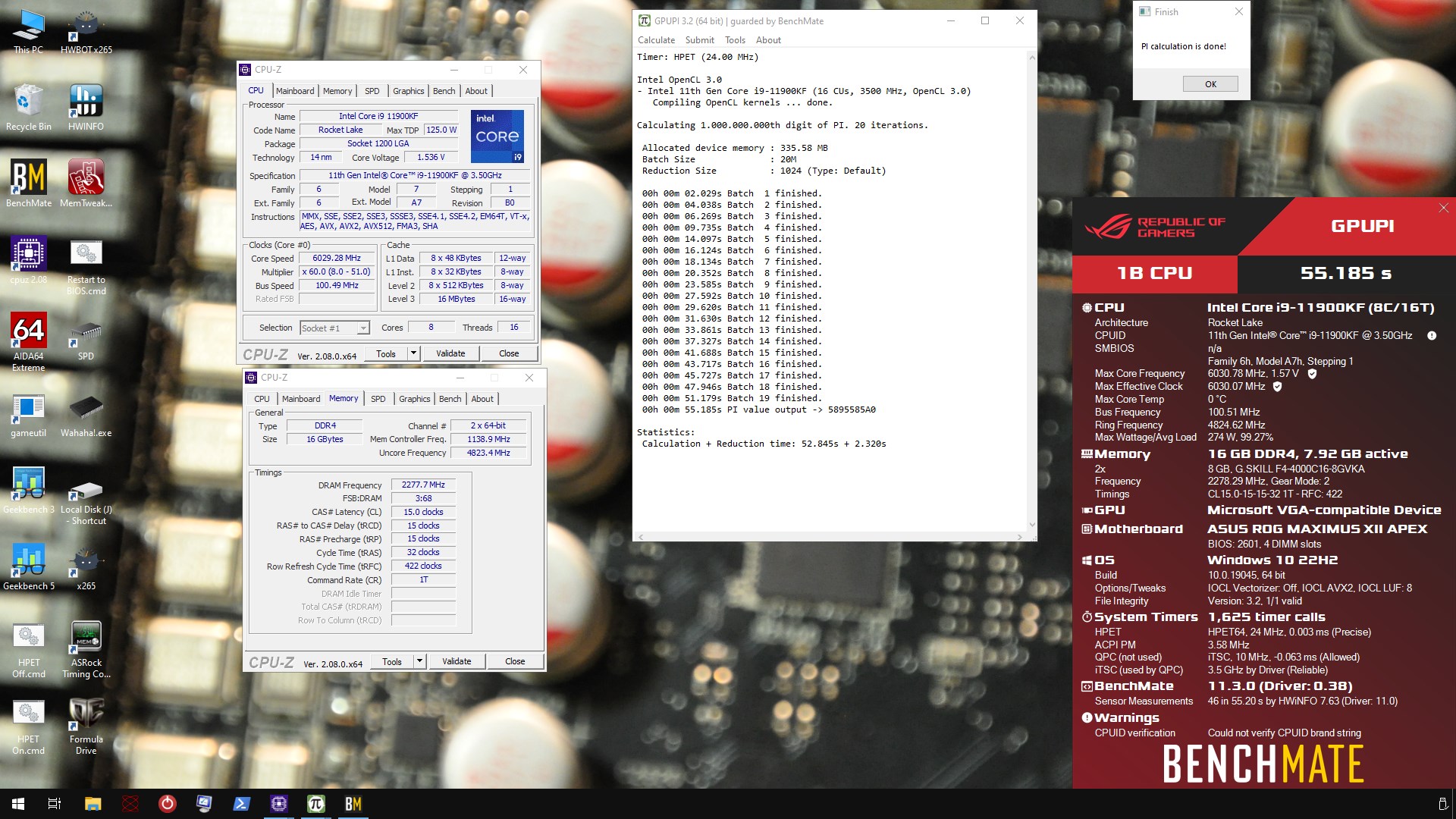Switch to Memory tab in top CPU-Z window
1456x819 pixels.
tap(337, 91)
